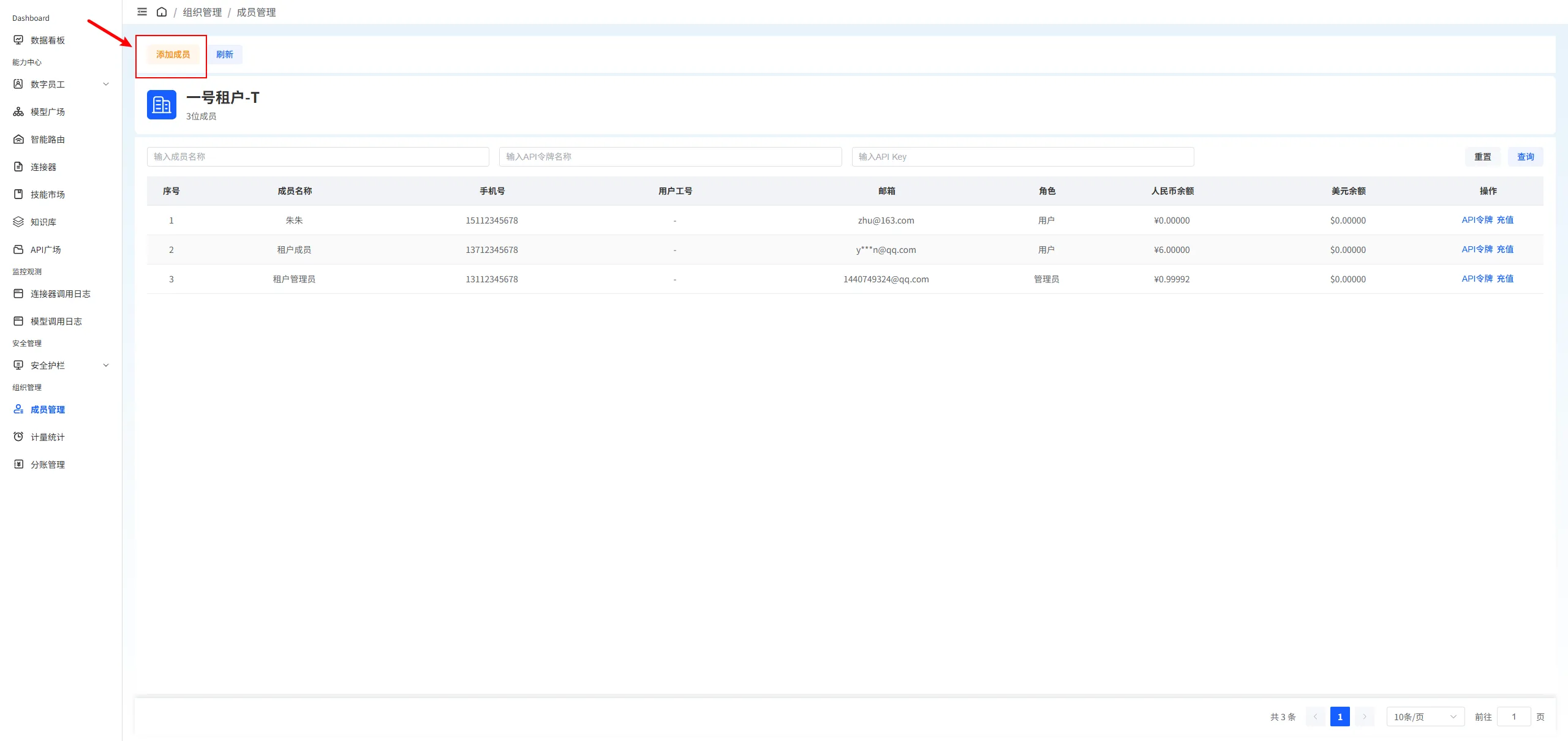1568x741 pixels.
Task: Open 知识库 layers icon
Action: click(18, 222)
